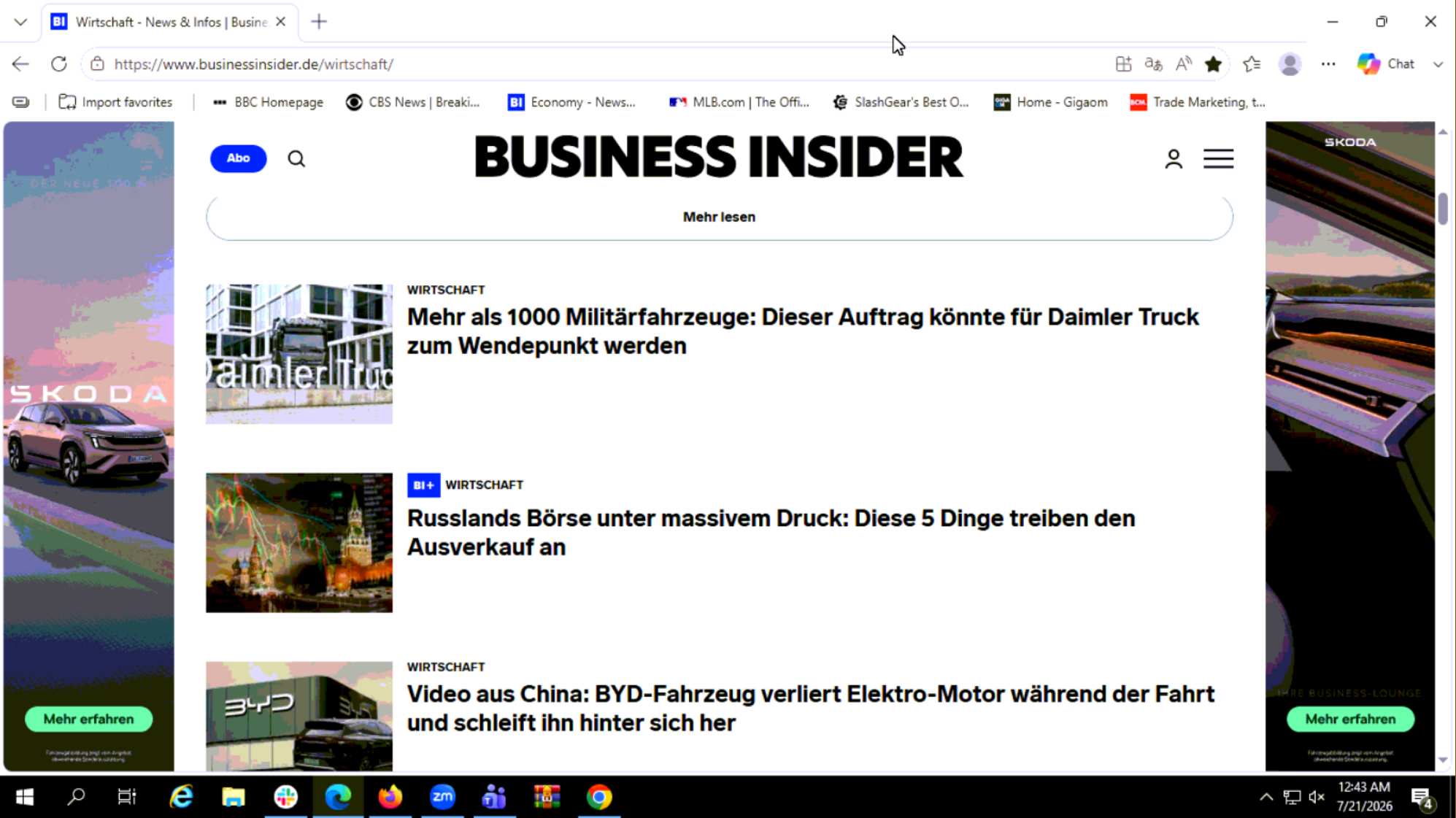Open the tab search dropdown chevron
Screen dimensions: 1456x818
[x=20, y=22]
